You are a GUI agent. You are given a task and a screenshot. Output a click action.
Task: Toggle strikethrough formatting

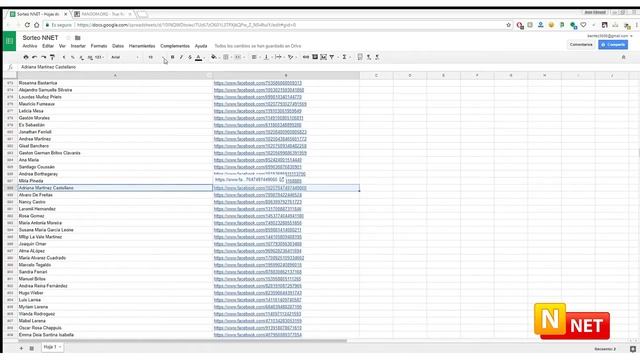(190, 57)
